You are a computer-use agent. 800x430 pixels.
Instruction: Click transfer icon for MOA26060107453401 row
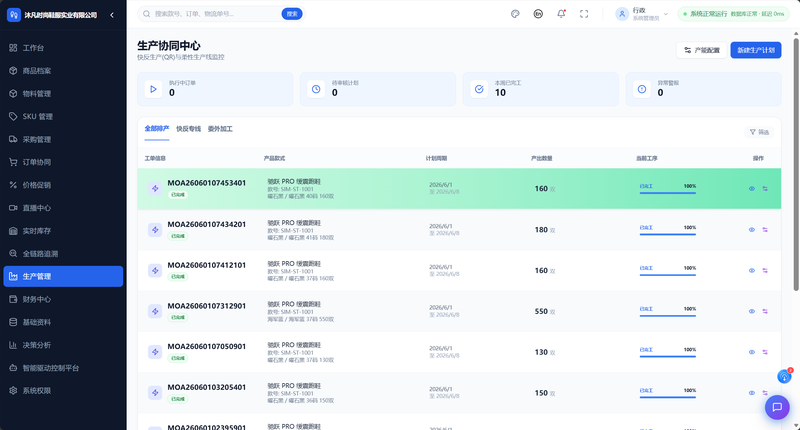765,189
